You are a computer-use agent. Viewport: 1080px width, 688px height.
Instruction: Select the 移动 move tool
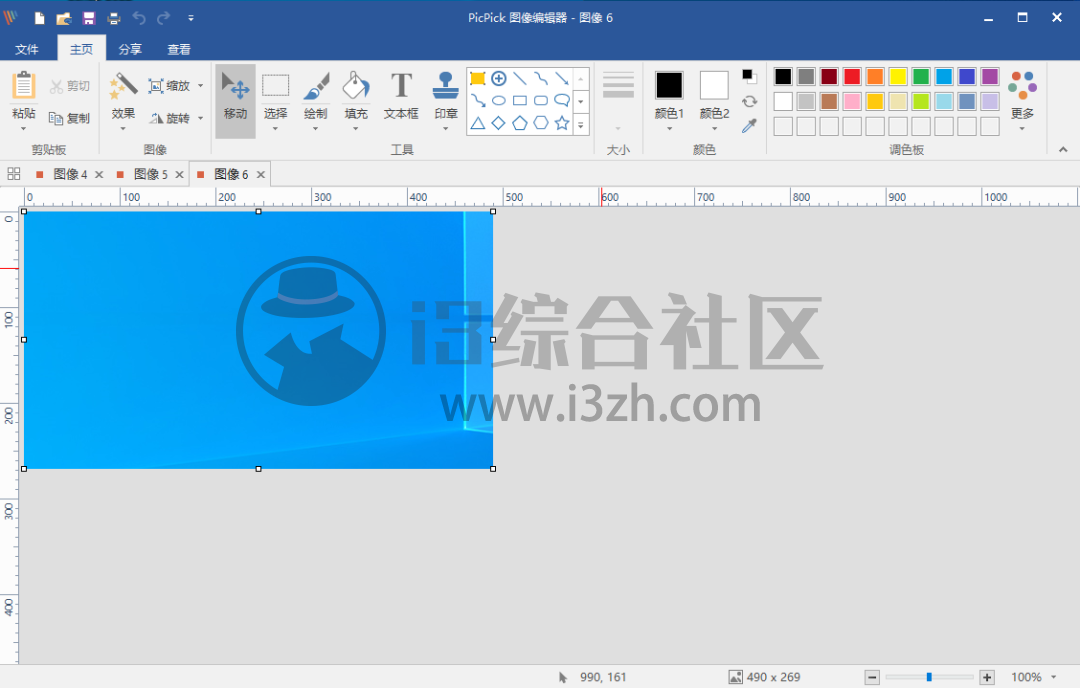pos(236,101)
